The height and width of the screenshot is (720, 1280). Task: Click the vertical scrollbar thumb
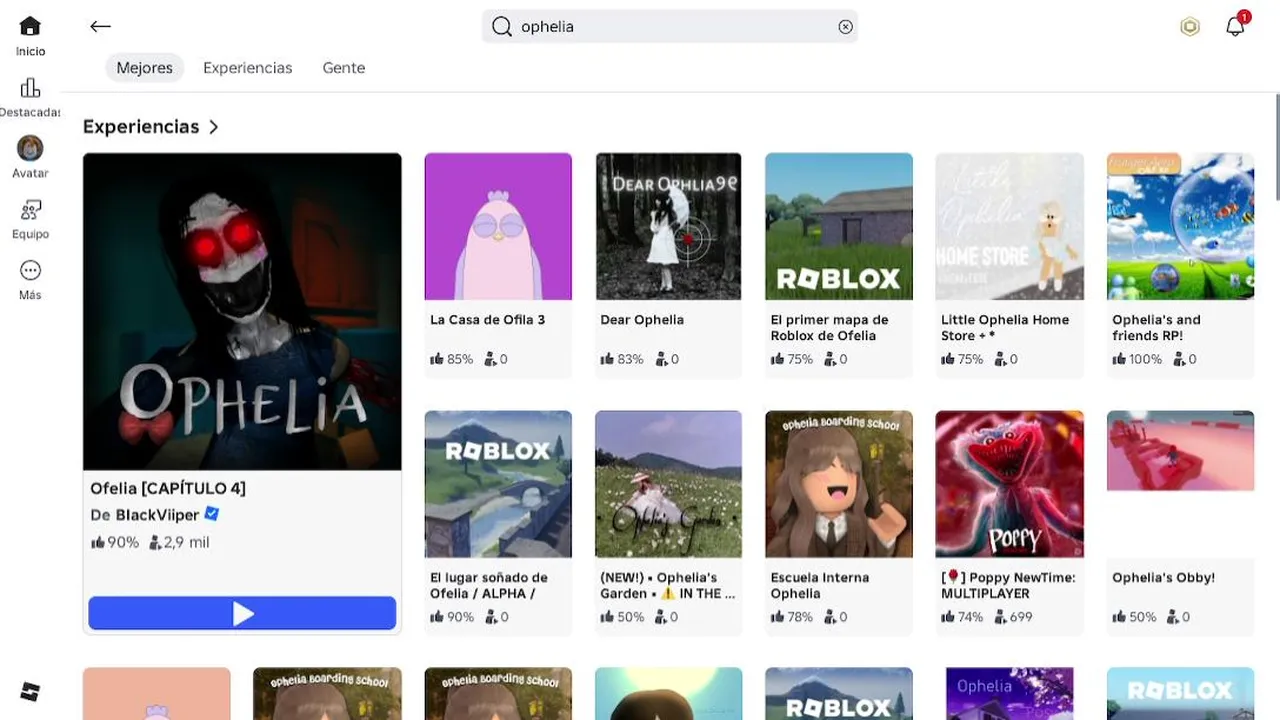[1277, 148]
